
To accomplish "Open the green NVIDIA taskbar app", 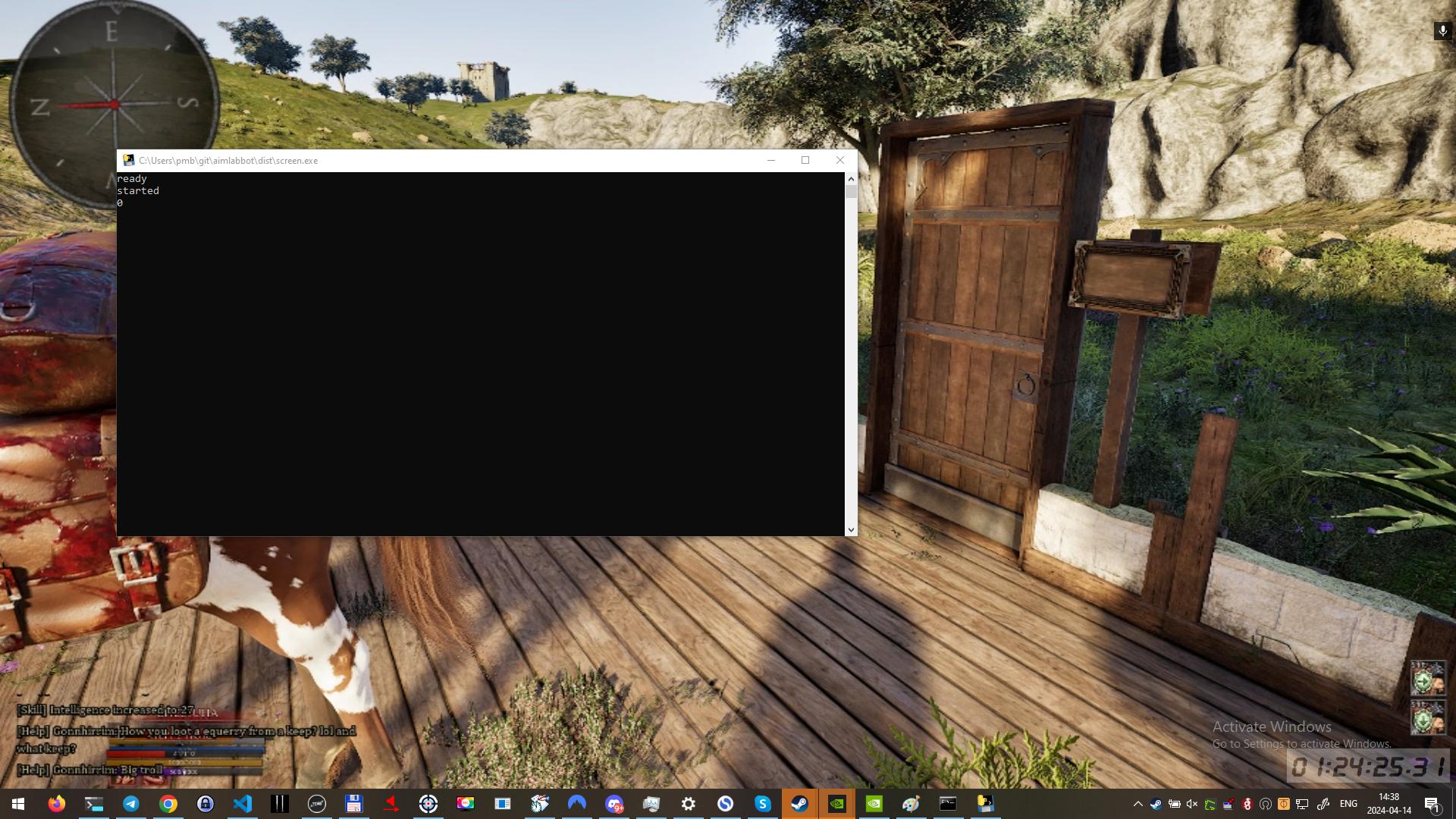I will click(x=874, y=804).
